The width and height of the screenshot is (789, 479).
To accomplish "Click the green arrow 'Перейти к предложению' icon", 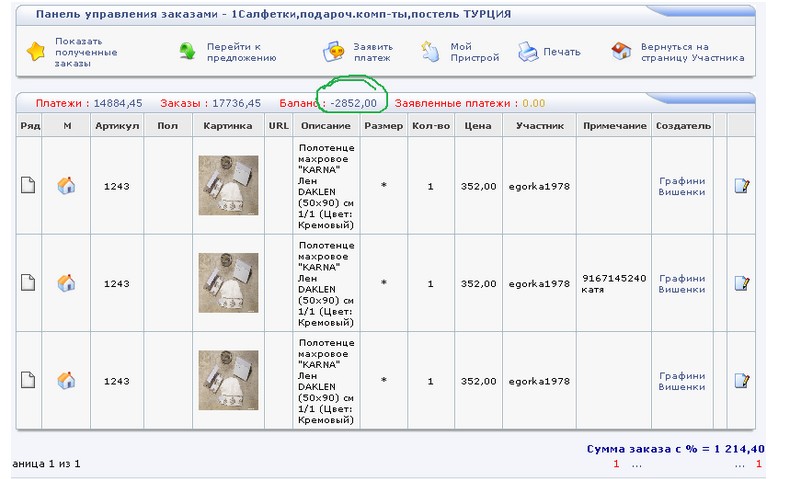I will point(186,52).
